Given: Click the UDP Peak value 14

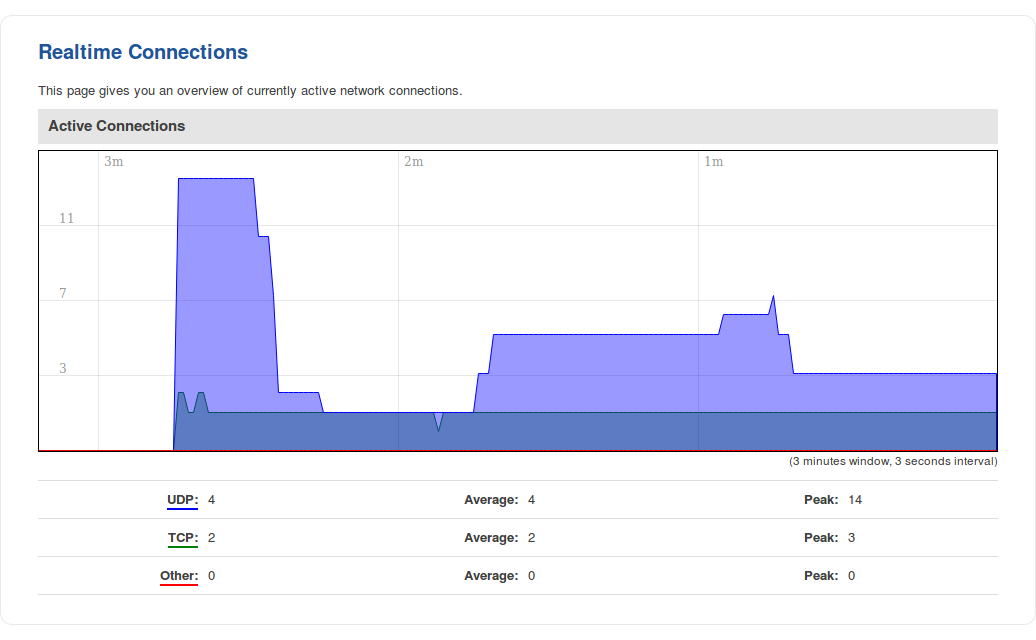Looking at the screenshot, I should [x=855, y=499].
